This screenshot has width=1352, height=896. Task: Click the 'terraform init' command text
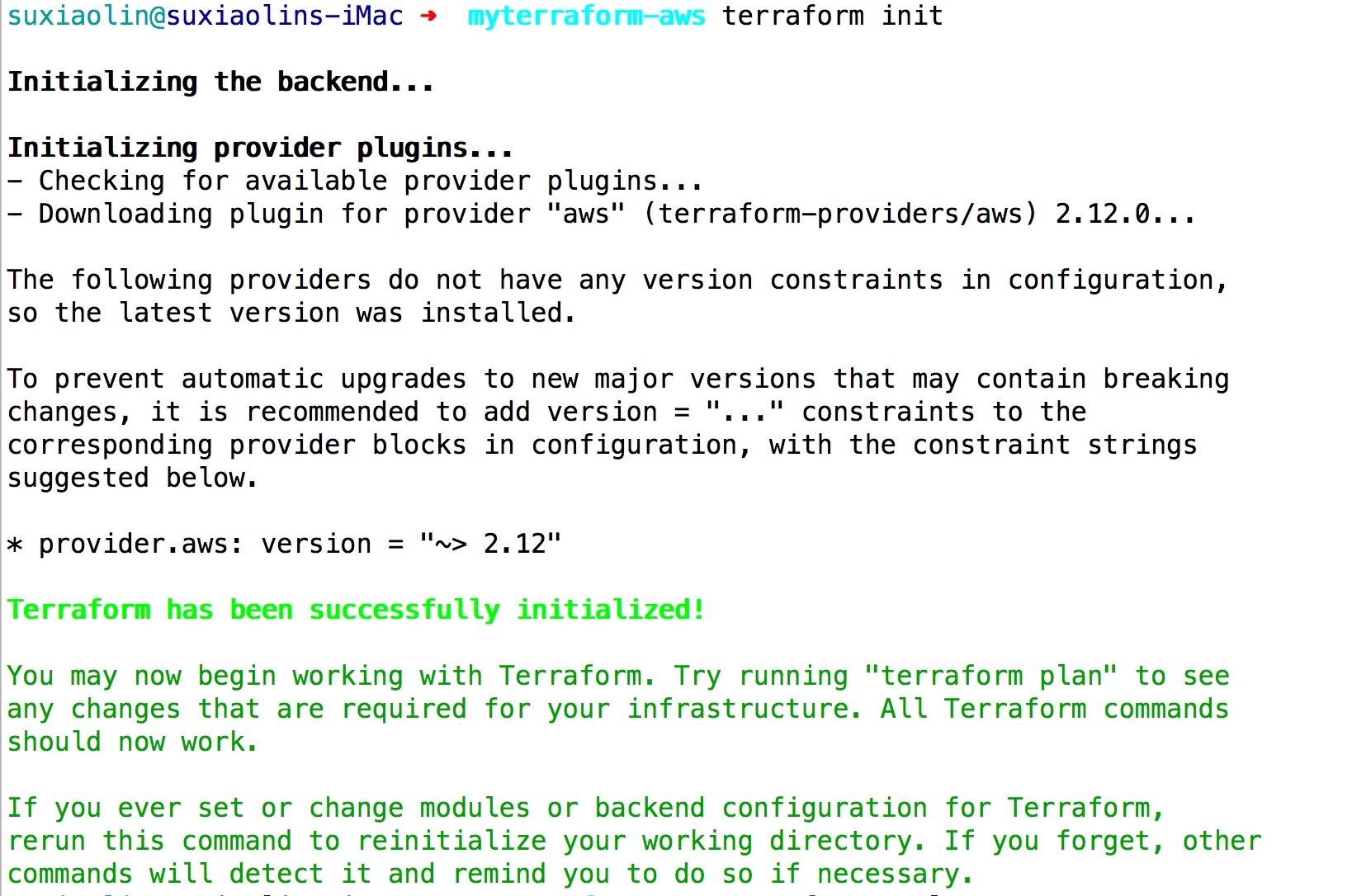point(833,16)
